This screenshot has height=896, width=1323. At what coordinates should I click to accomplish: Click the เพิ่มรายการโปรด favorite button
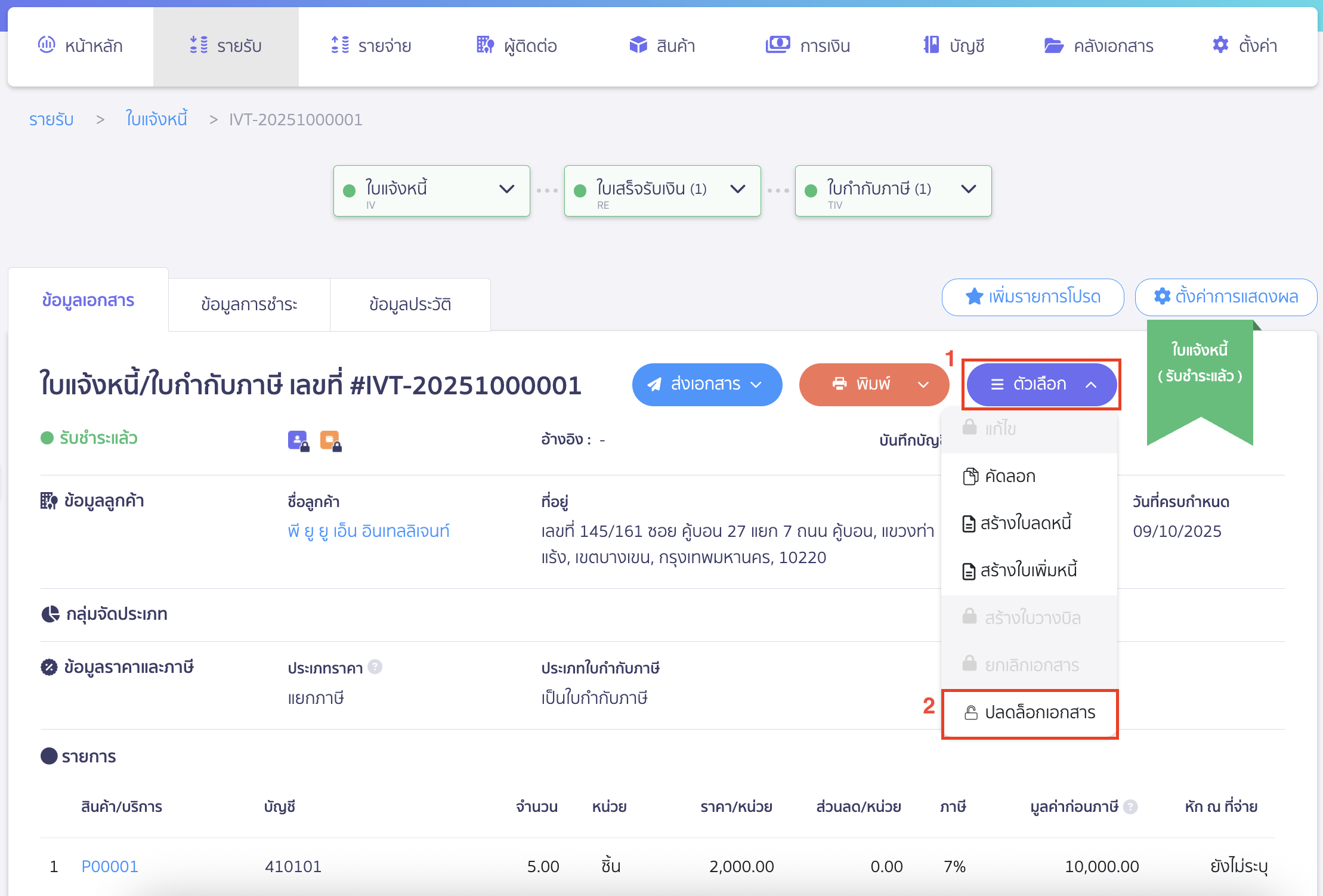point(1033,297)
